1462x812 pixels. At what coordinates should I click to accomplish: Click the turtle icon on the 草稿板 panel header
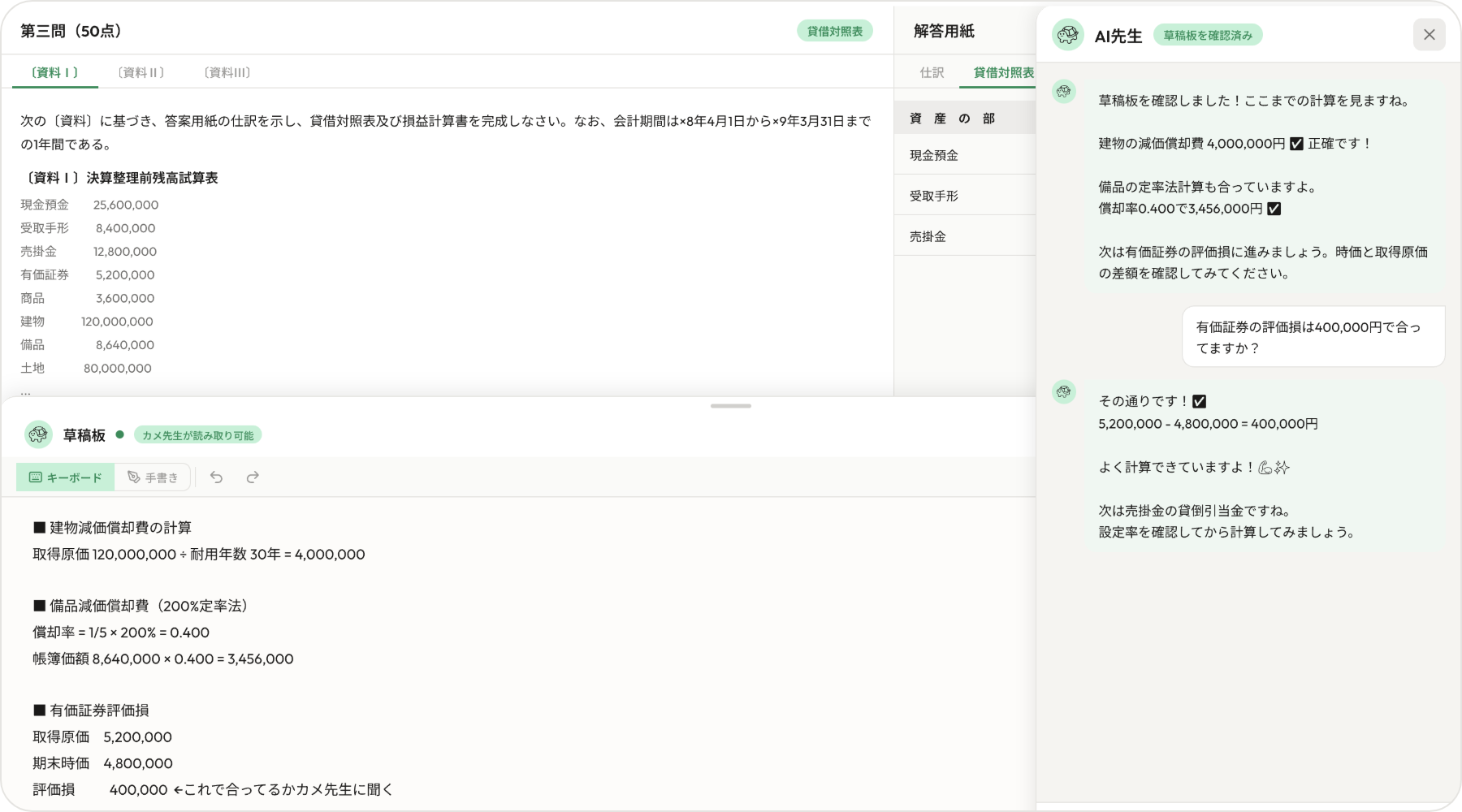pyautogui.click(x=37, y=434)
